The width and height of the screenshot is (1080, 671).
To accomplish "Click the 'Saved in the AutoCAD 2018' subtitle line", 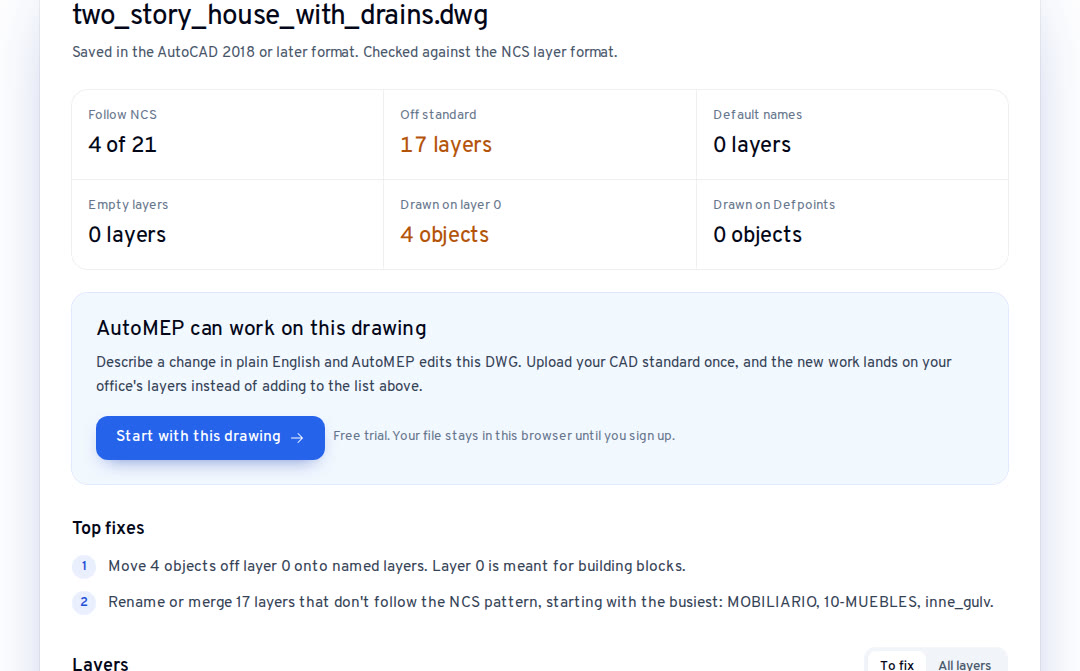I will pos(344,52).
